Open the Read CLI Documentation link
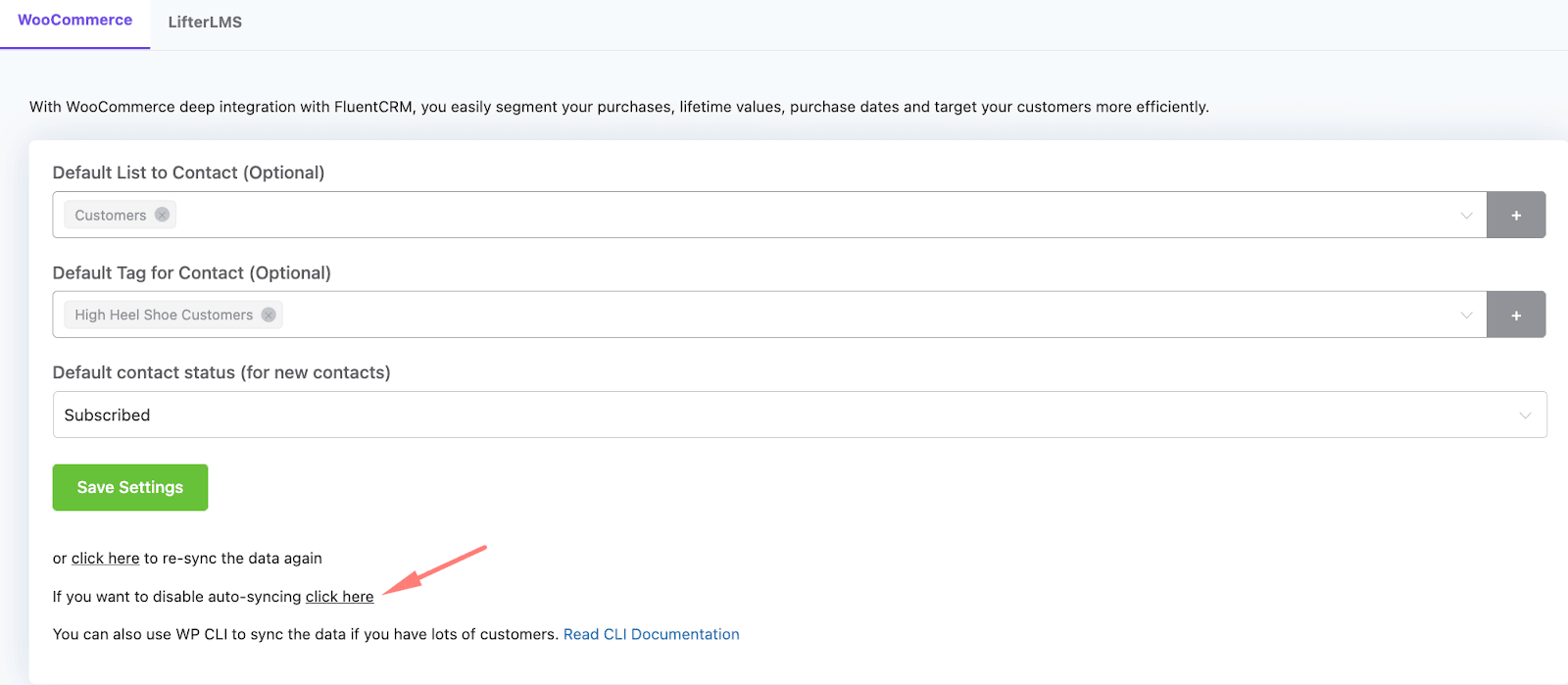This screenshot has height=685, width=1568. [651, 634]
